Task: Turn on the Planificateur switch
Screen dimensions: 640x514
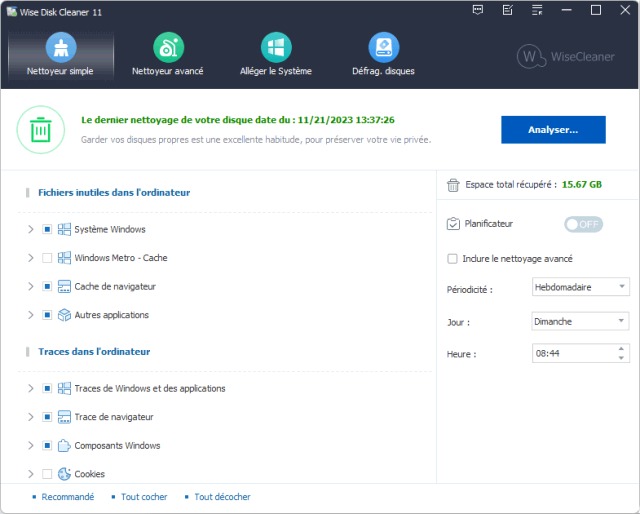Action: click(x=584, y=224)
